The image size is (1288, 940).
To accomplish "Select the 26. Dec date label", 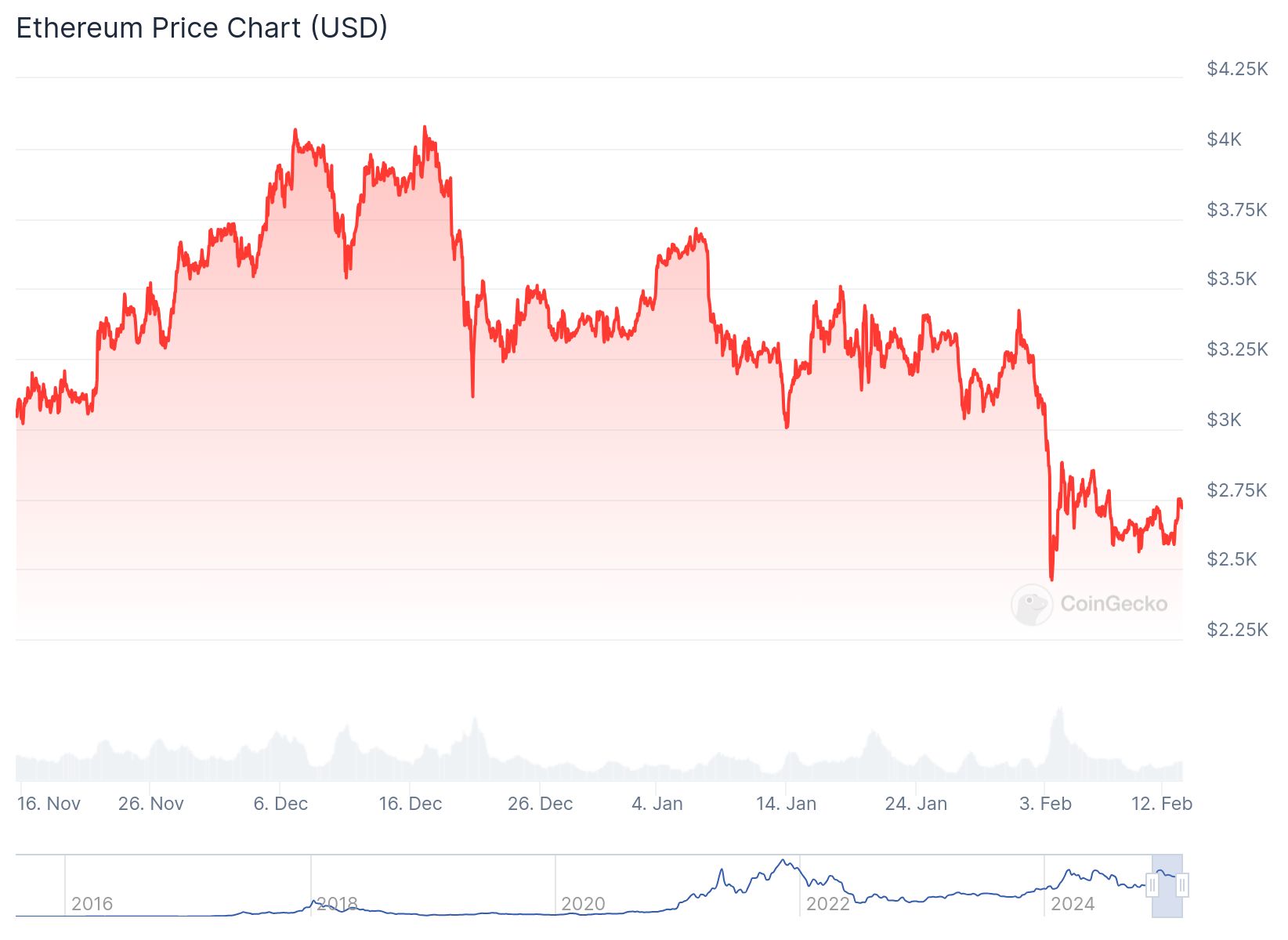I will pyautogui.click(x=540, y=804).
